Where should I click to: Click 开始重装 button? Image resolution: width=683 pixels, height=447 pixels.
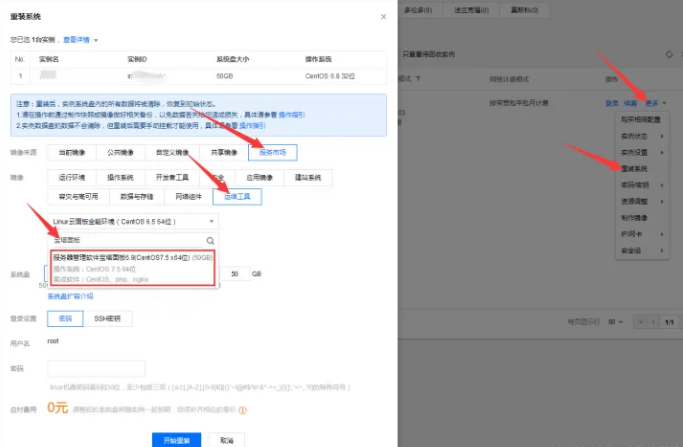point(177,439)
